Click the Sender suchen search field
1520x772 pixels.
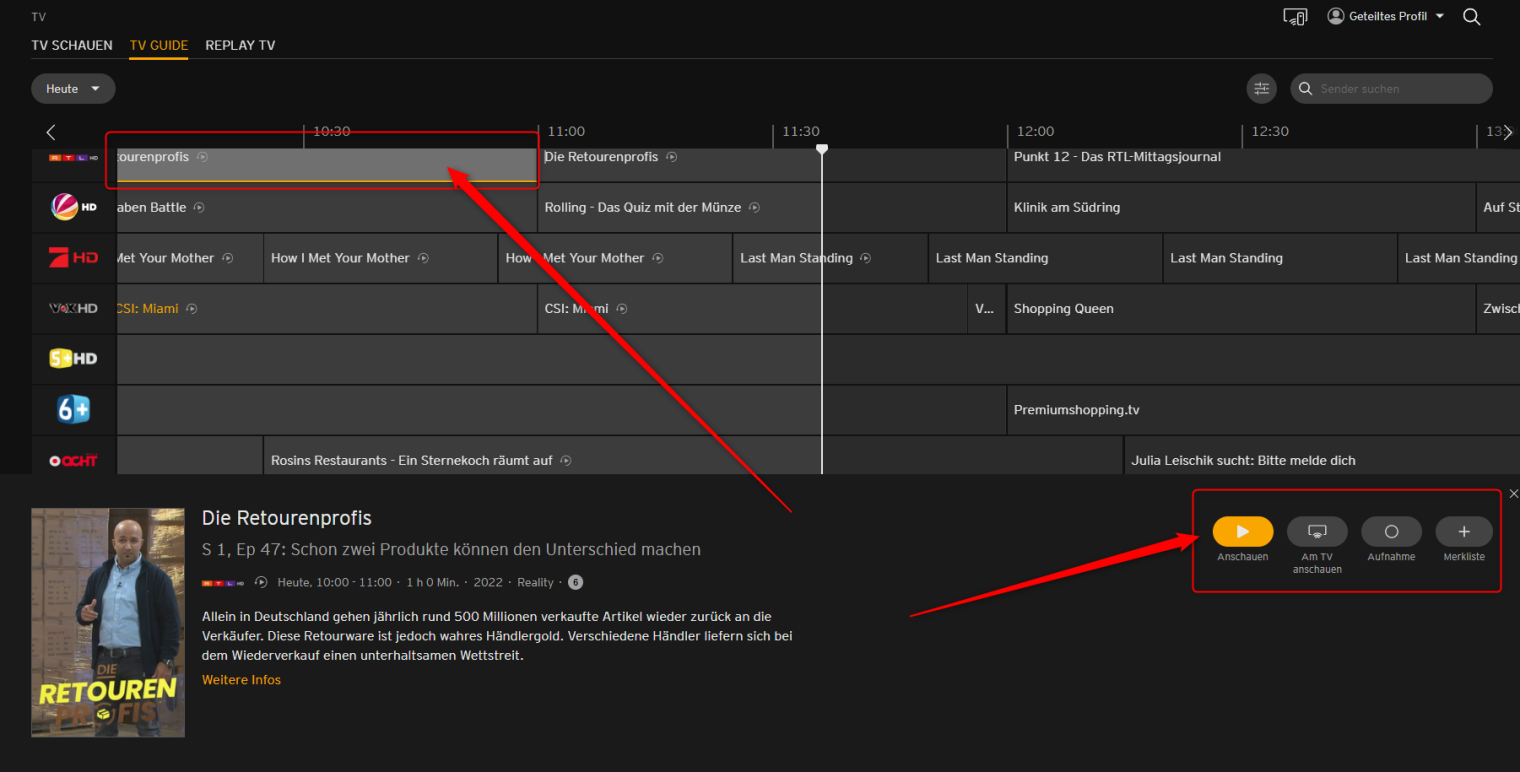pos(1400,89)
